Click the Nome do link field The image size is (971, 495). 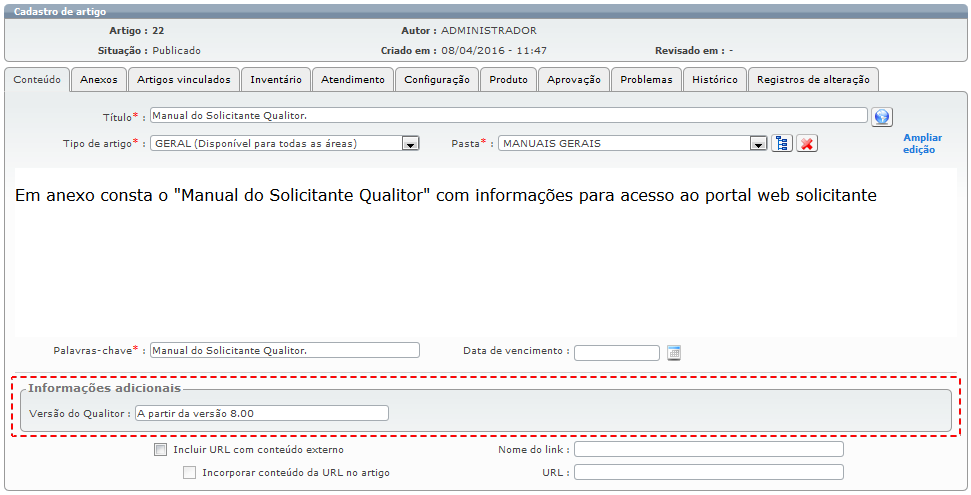708,449
